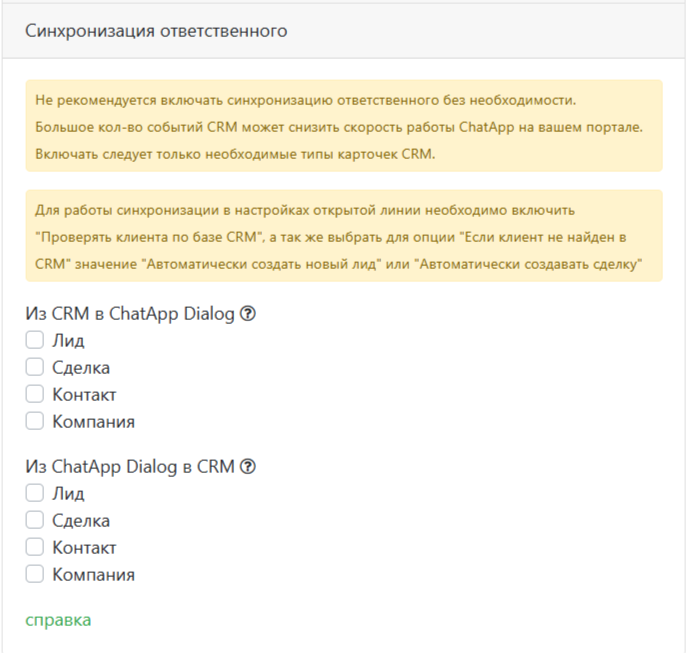Enable Лид checkbox under Из CRM в ChatApp Dialog
This screenshot has height=653, width=686.
point(35,341)
